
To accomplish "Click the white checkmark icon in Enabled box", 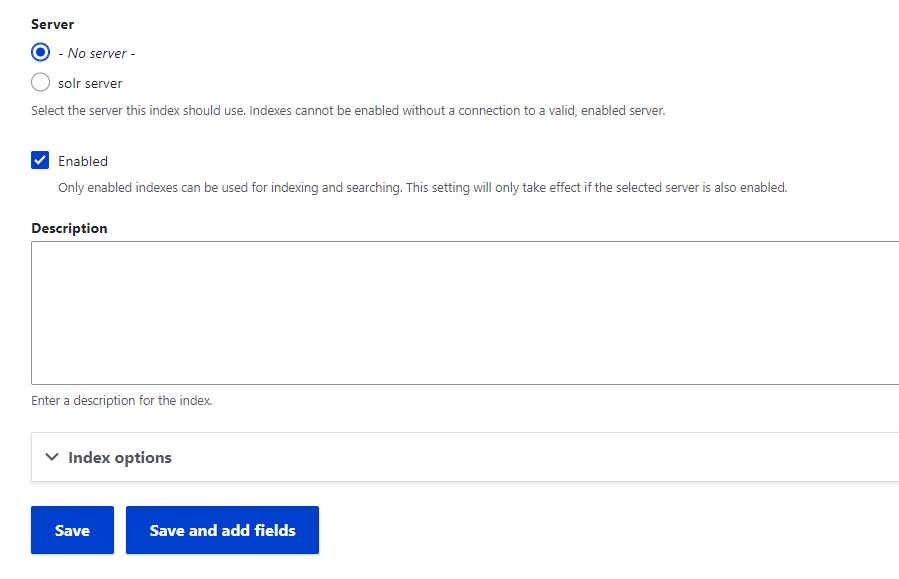I will point(41,161).
